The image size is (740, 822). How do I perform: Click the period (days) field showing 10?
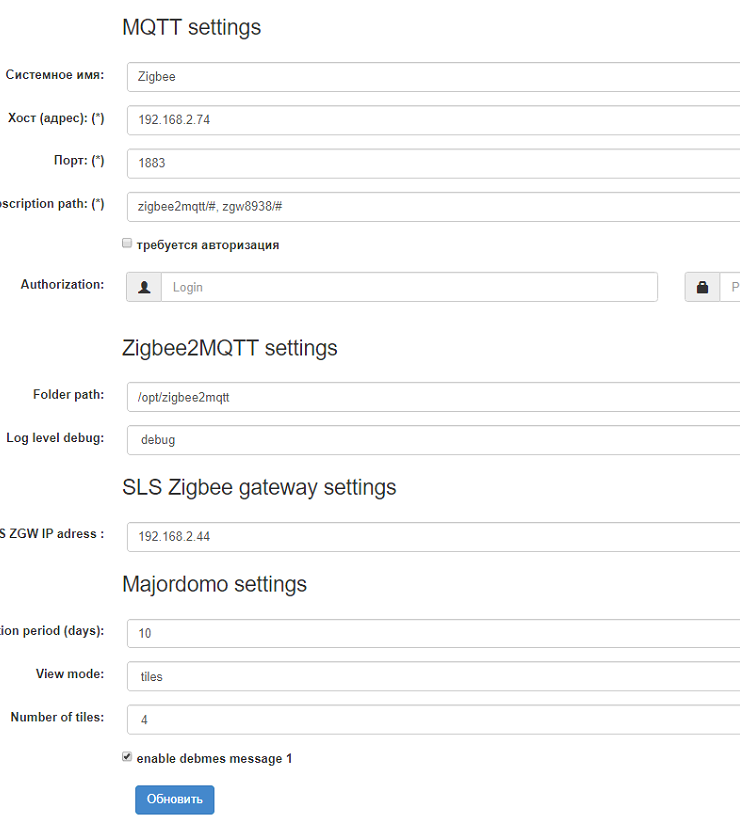432,633
